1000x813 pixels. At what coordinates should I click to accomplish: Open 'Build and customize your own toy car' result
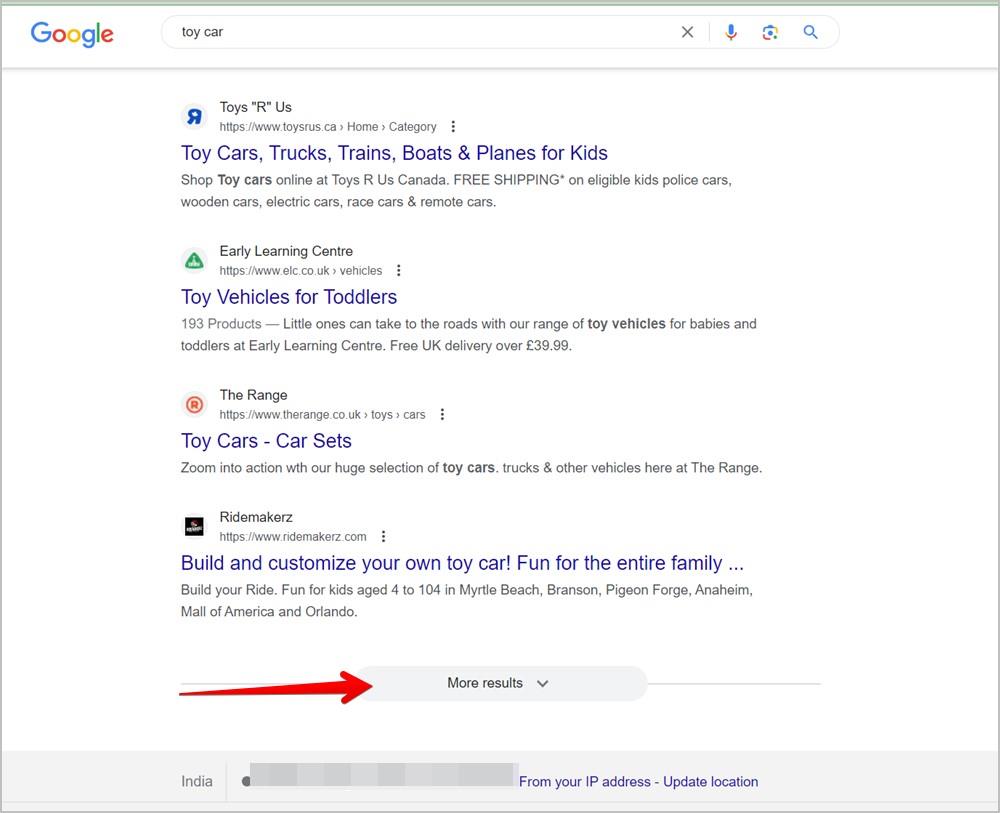462,563
